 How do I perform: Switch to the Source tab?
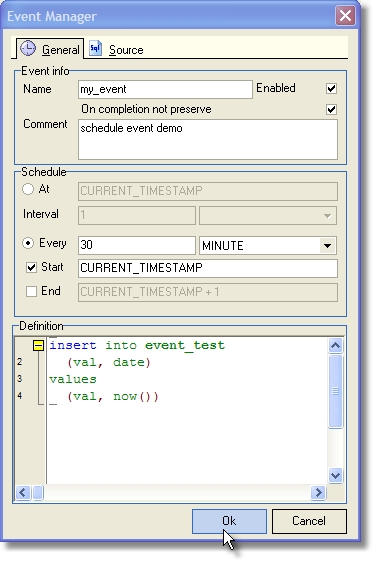click(x=117, y=49)
